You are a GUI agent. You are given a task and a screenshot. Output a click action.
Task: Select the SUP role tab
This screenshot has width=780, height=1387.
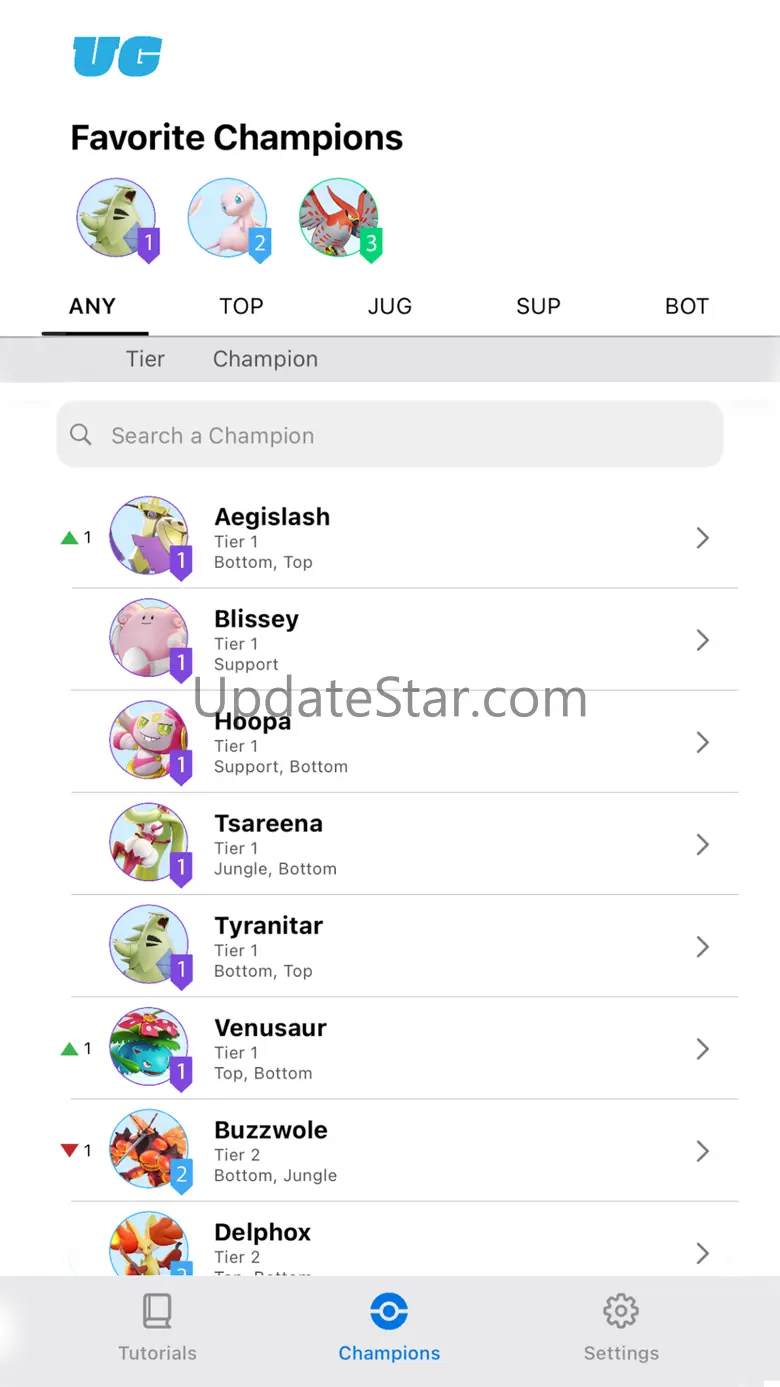pos(538,306)
